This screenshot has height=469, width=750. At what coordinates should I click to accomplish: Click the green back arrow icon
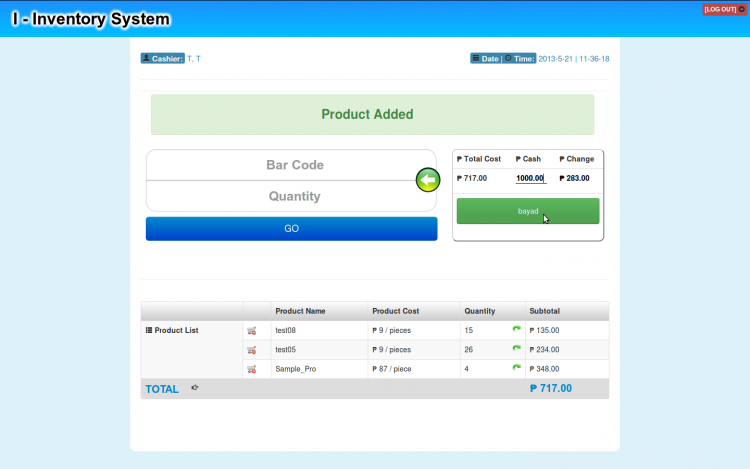pyautogui.click(x=428, y=180)
